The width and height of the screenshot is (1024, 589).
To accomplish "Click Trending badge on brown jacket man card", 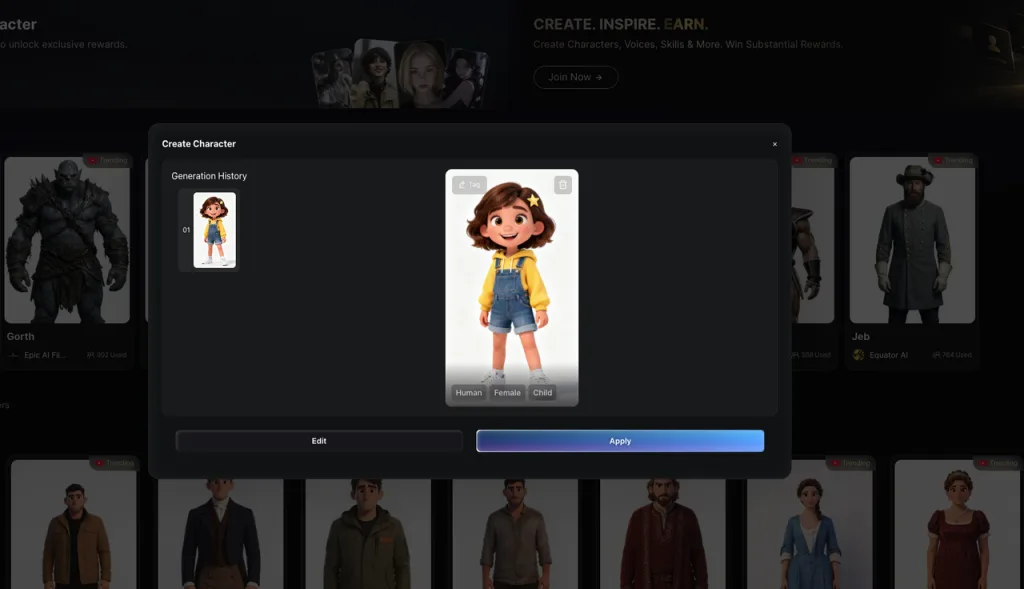I will click(115, 463).
